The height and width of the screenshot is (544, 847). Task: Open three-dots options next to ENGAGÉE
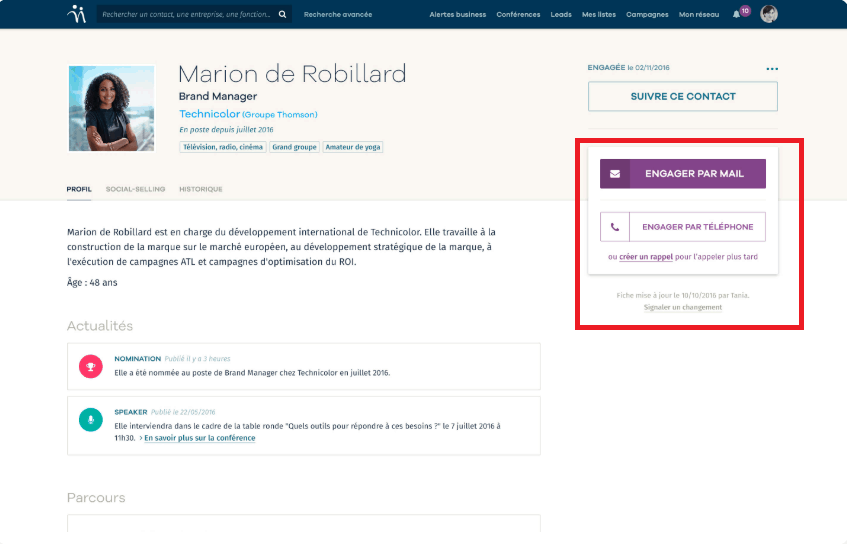[x=772, y=69]
